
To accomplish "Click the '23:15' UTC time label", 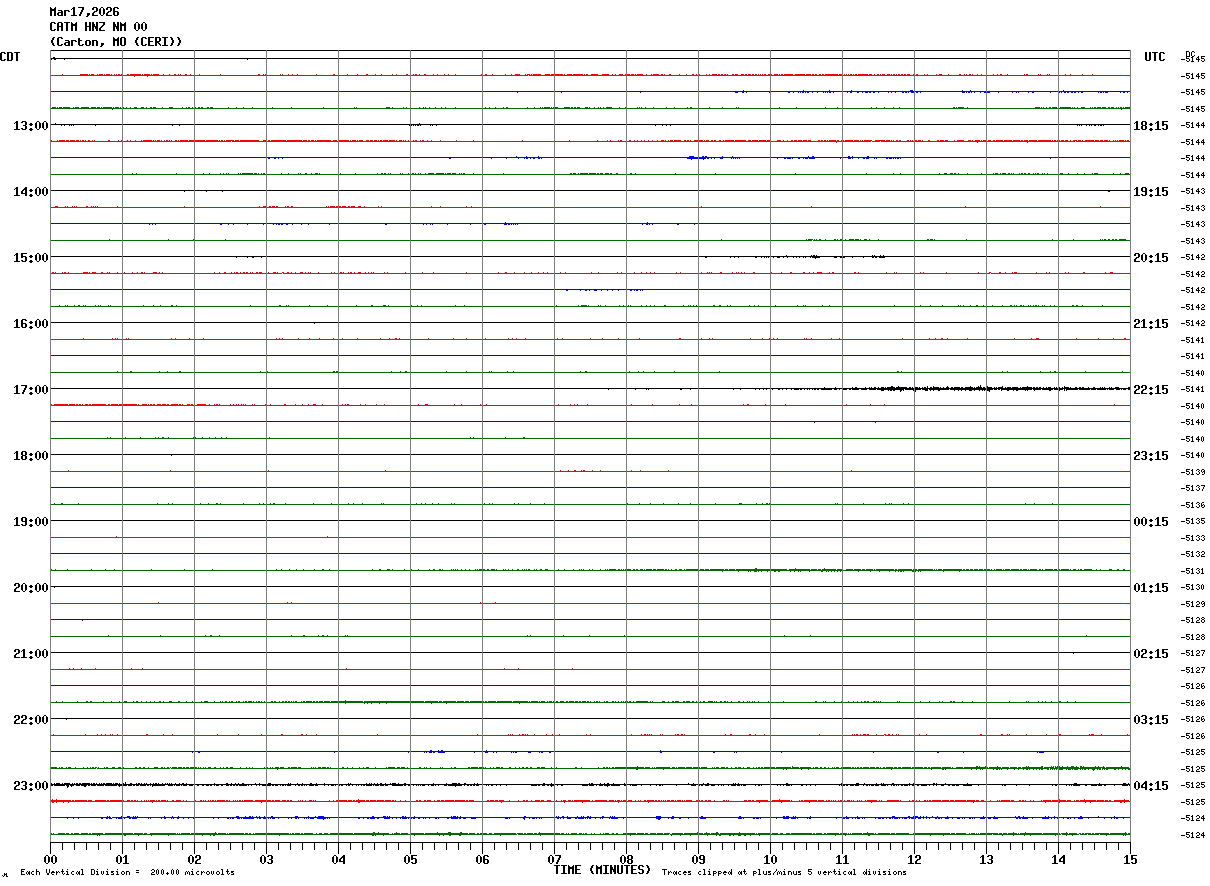I will coord(1151,455).
